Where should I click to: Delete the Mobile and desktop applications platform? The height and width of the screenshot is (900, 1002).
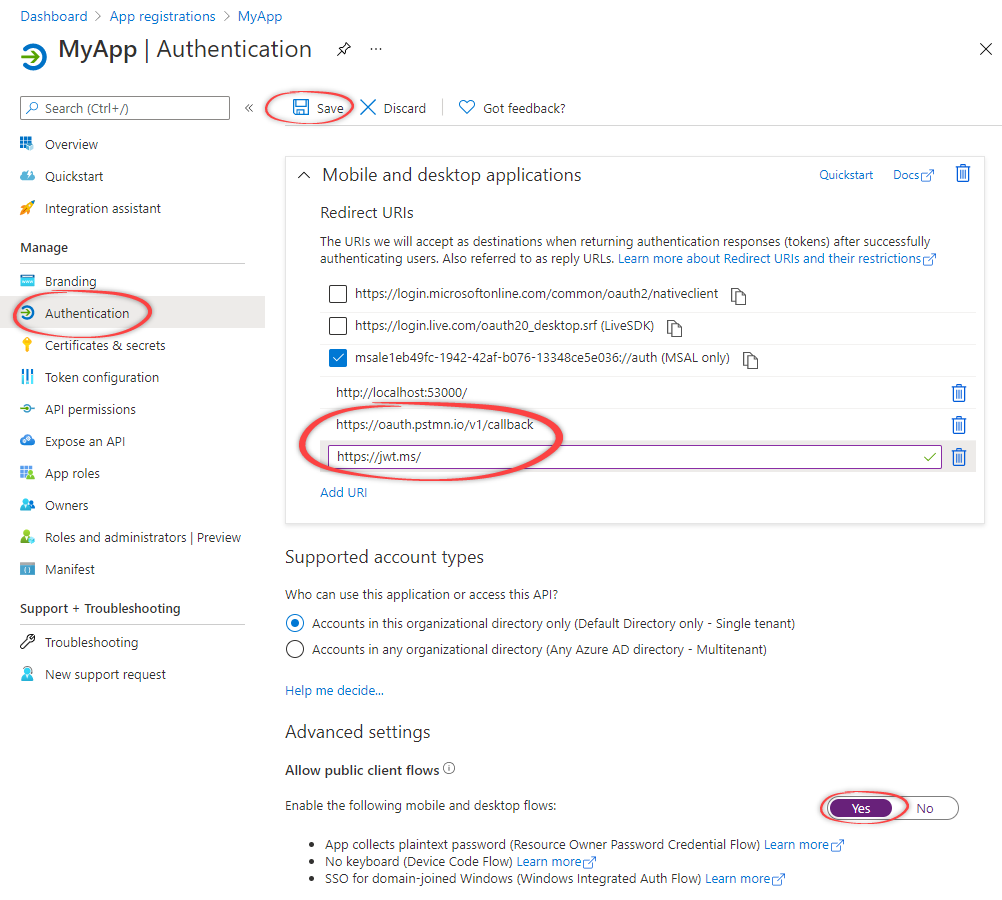pyautogui.click(x=962, y=174)
